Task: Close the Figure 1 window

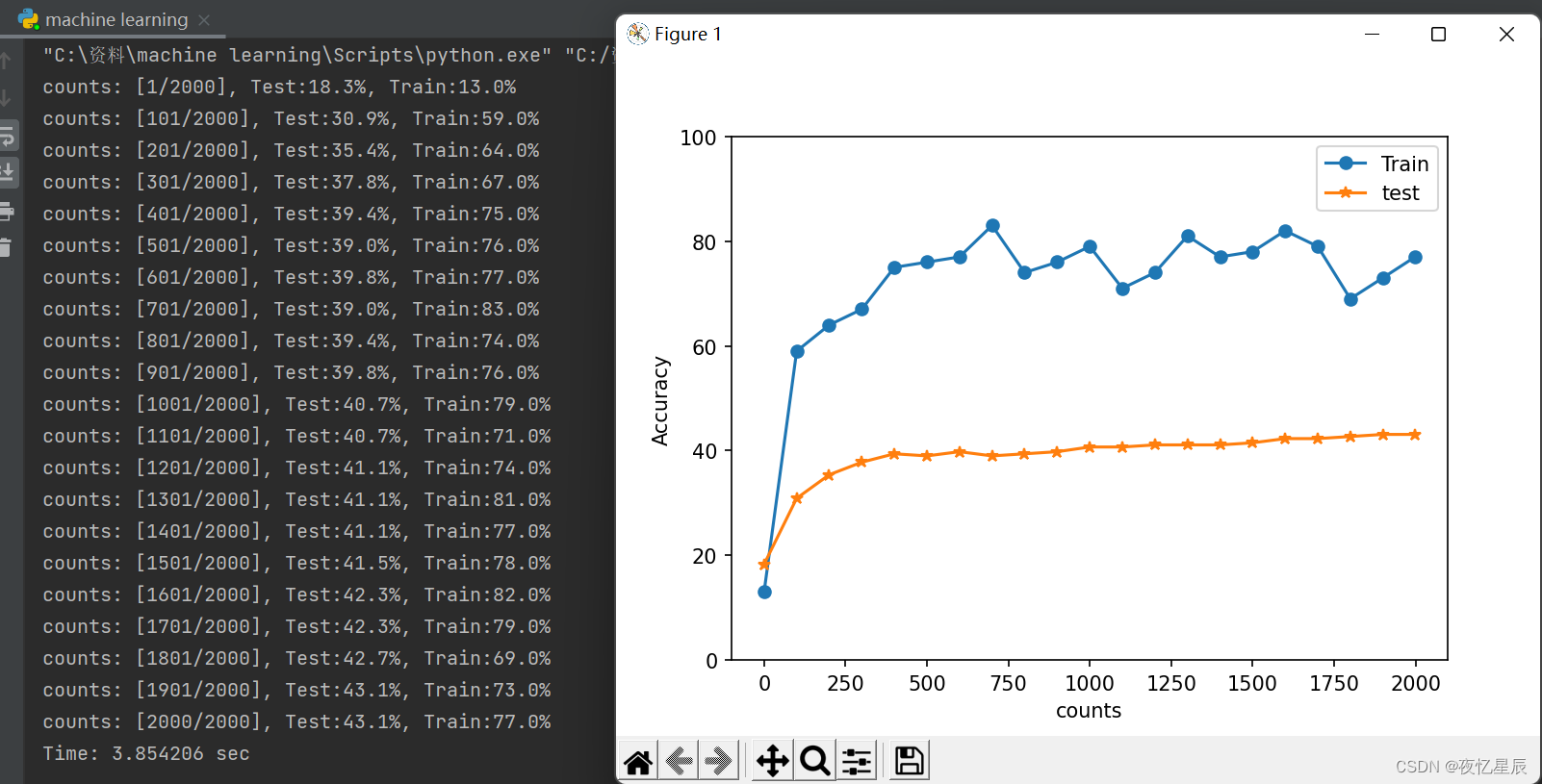Action: [x=1506, y=34]
